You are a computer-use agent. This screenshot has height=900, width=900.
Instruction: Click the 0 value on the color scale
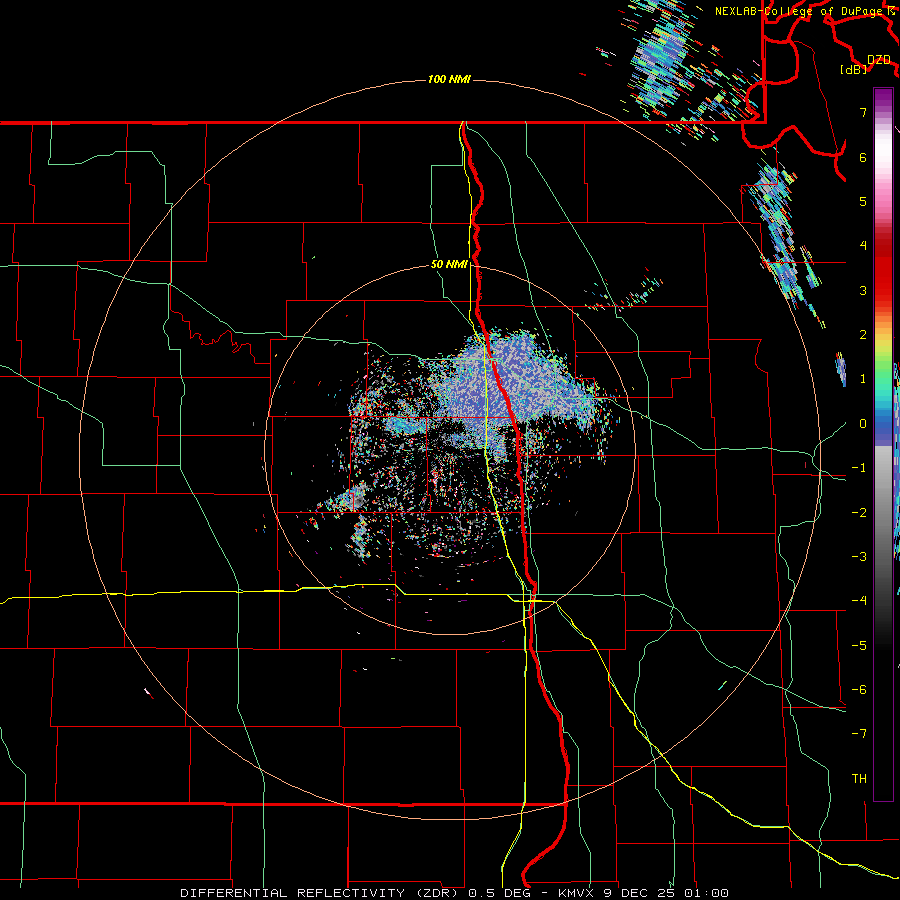click(863, 424)
